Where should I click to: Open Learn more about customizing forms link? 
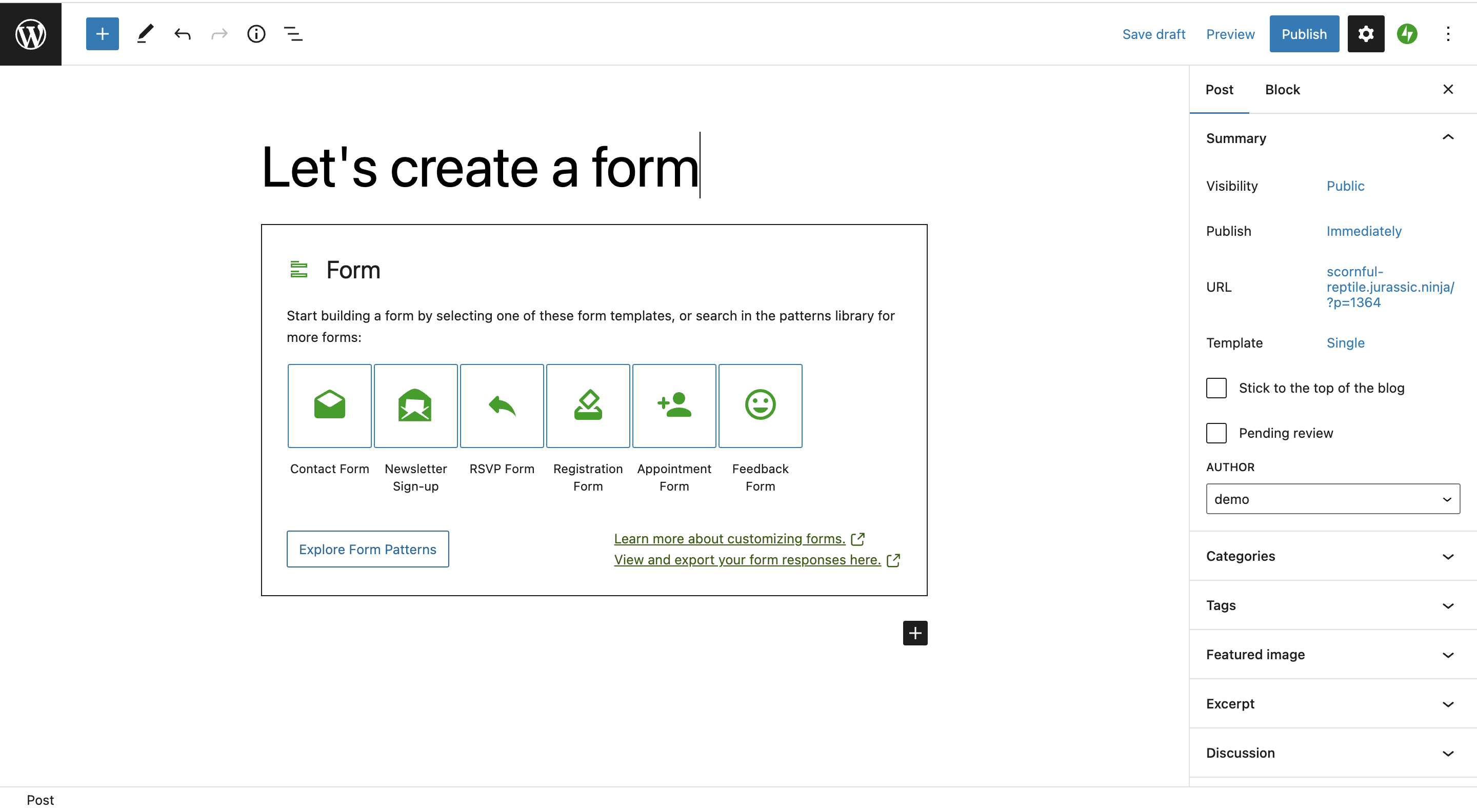[x=729, y=539]
